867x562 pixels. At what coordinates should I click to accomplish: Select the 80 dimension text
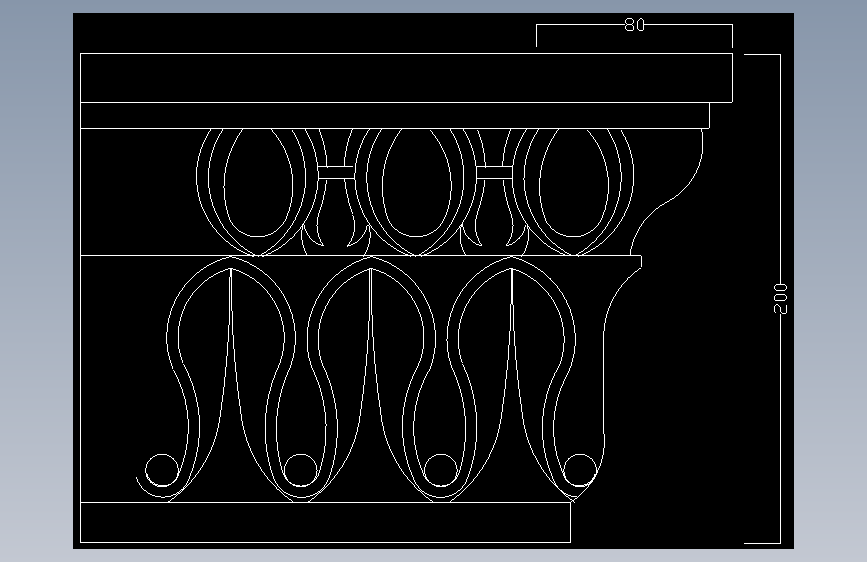(634, 25)
